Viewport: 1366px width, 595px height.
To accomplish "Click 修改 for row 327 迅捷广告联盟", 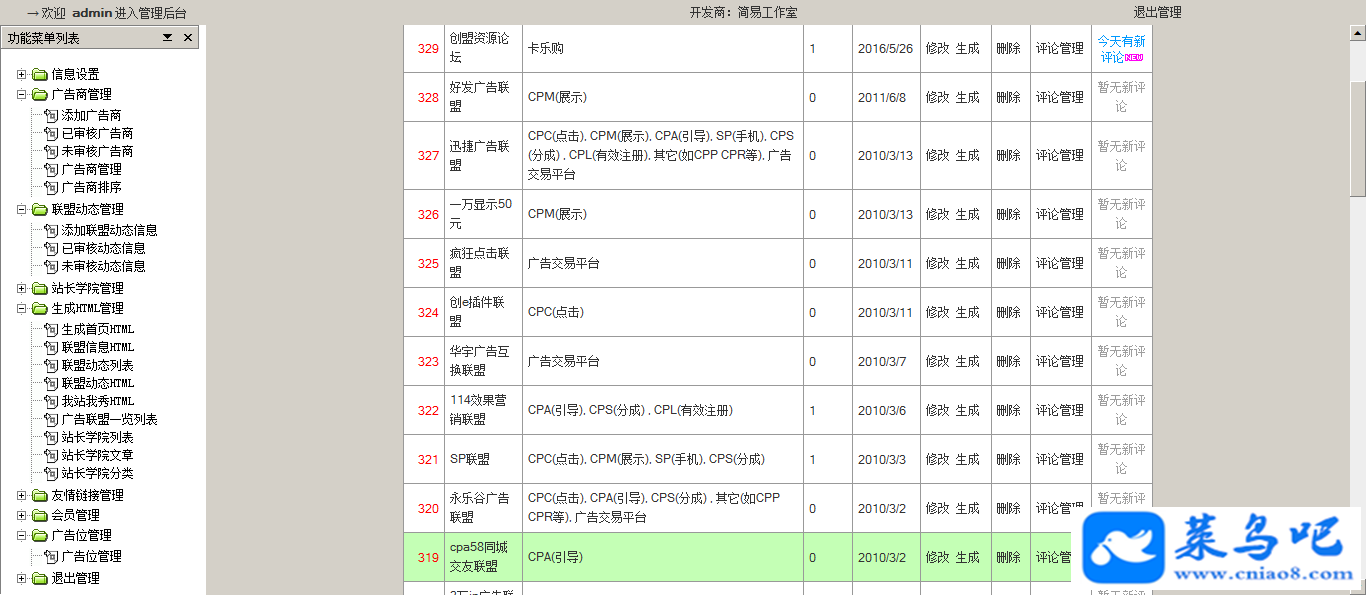I will coord(937,155).
